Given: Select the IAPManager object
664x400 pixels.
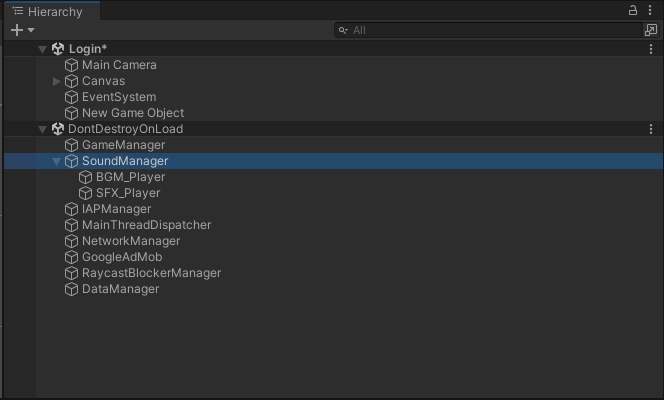Looking at the screenshot, I should pos(116,209).
